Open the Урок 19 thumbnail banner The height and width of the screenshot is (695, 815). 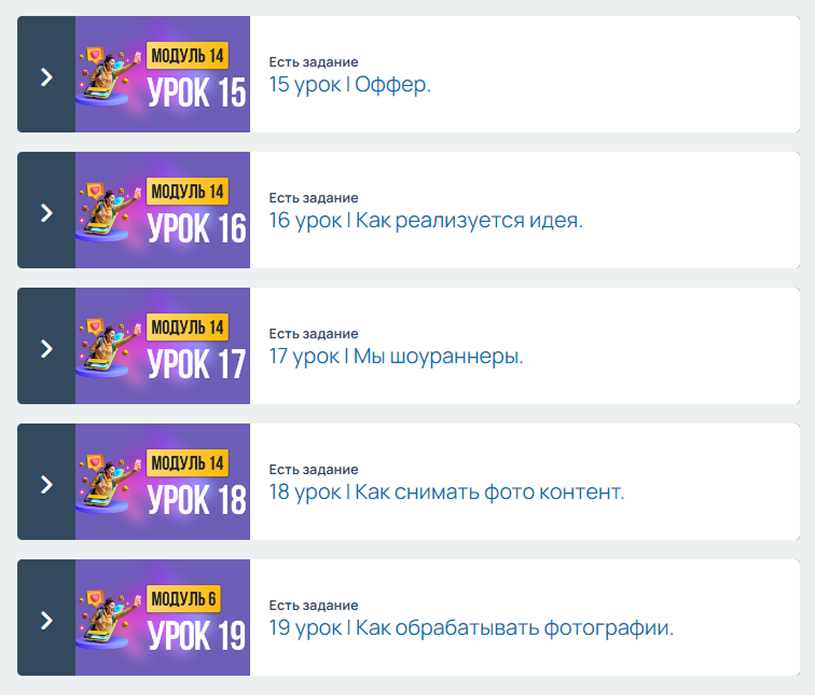(x=163, y=618)
